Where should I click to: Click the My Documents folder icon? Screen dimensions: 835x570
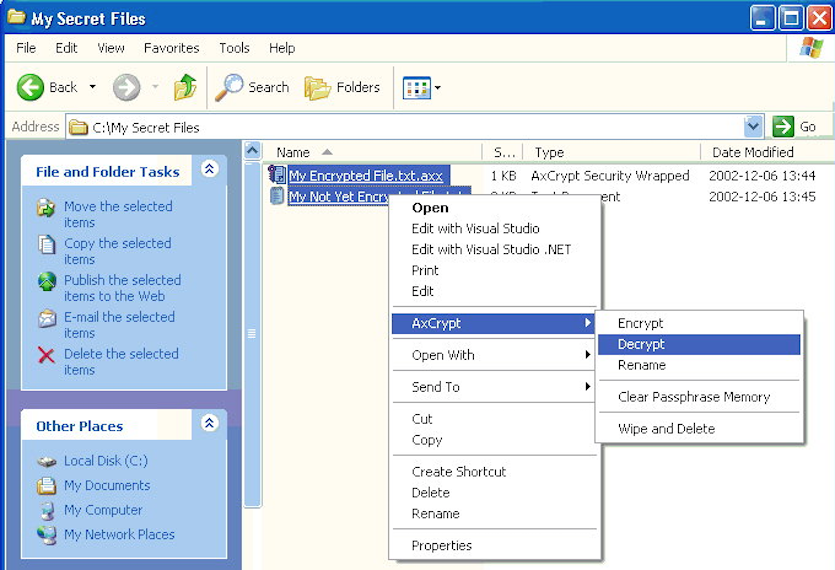point(47,485)
